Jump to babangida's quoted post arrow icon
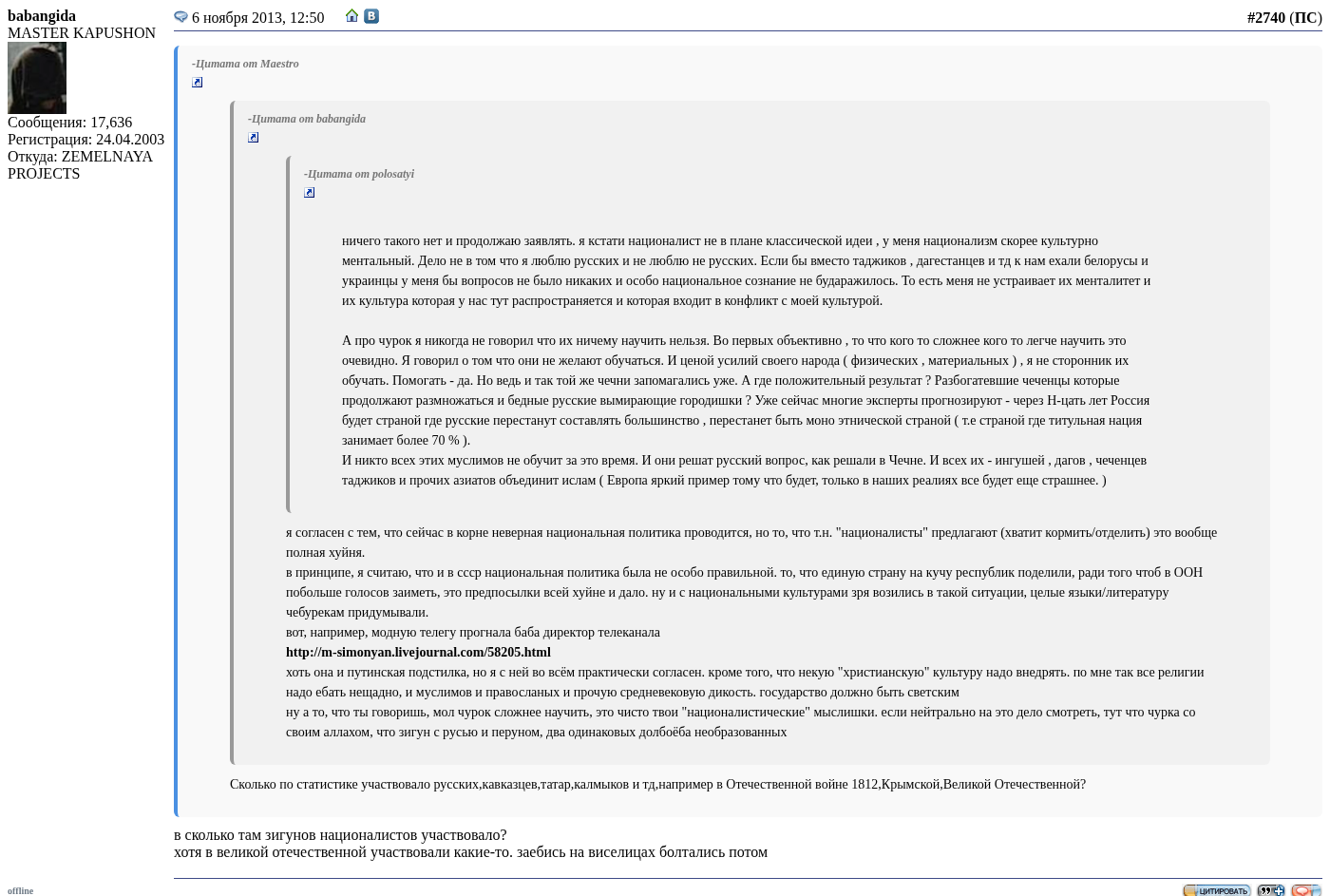Screen dimensions: 1330x896 (254, 138)
